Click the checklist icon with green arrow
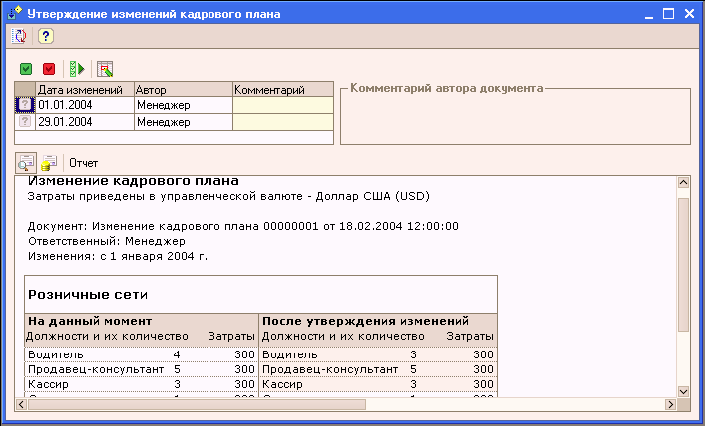 coord(75,69)
